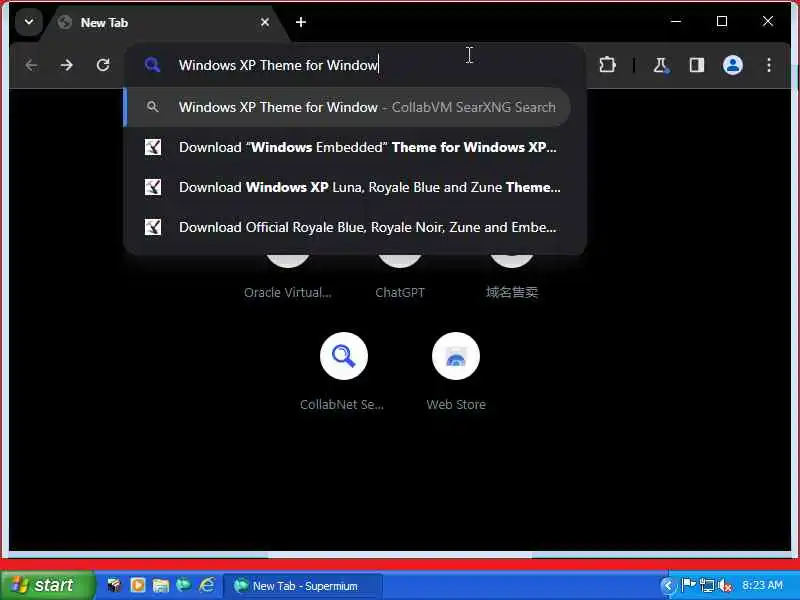
Task: Click the search icon in address bar
Action: [153, 65]
